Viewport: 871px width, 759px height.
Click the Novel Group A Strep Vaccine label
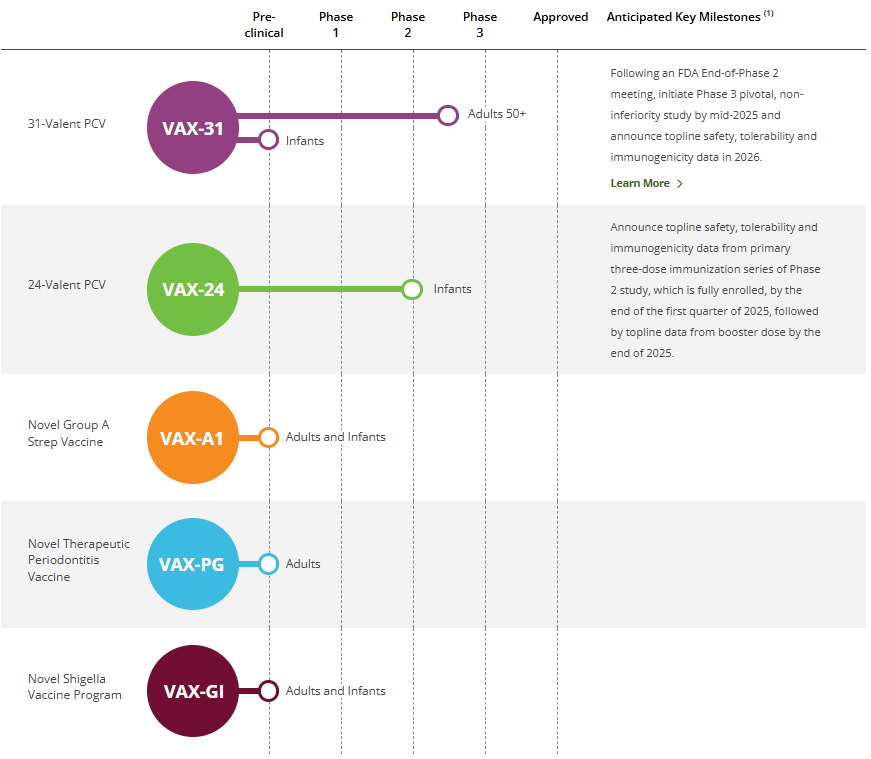[68, 433]
